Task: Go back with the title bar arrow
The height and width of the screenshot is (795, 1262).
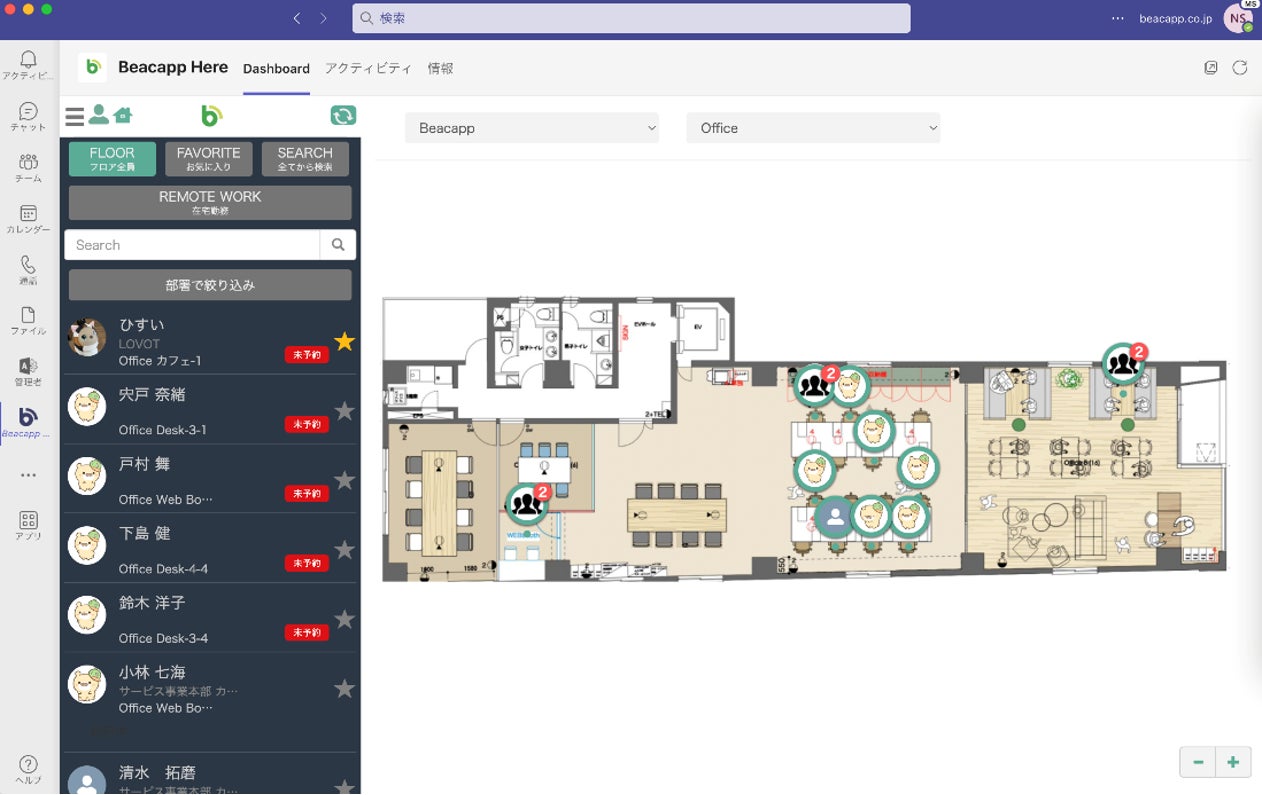Action: 297,18
